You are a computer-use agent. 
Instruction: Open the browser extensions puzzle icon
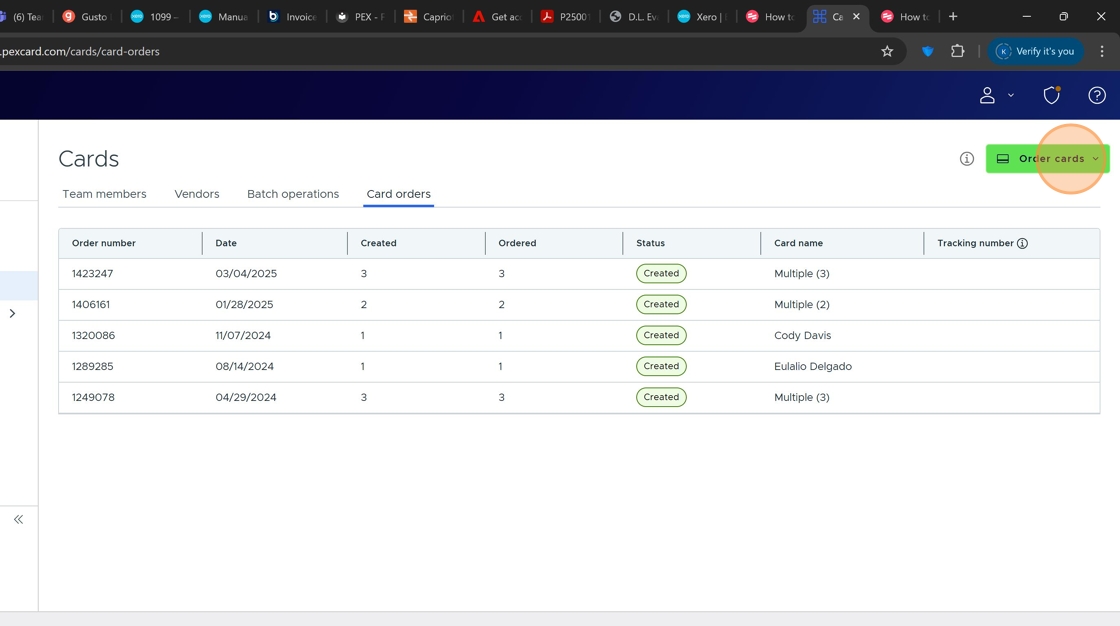click(x=957, y=51)
